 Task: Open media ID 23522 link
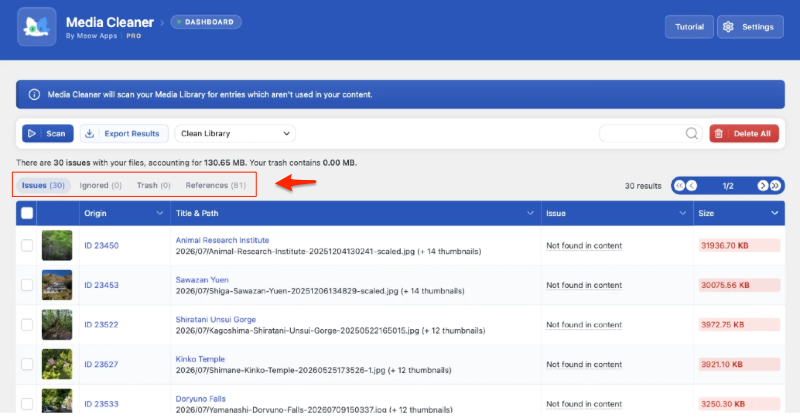click(x=101, y=325)
